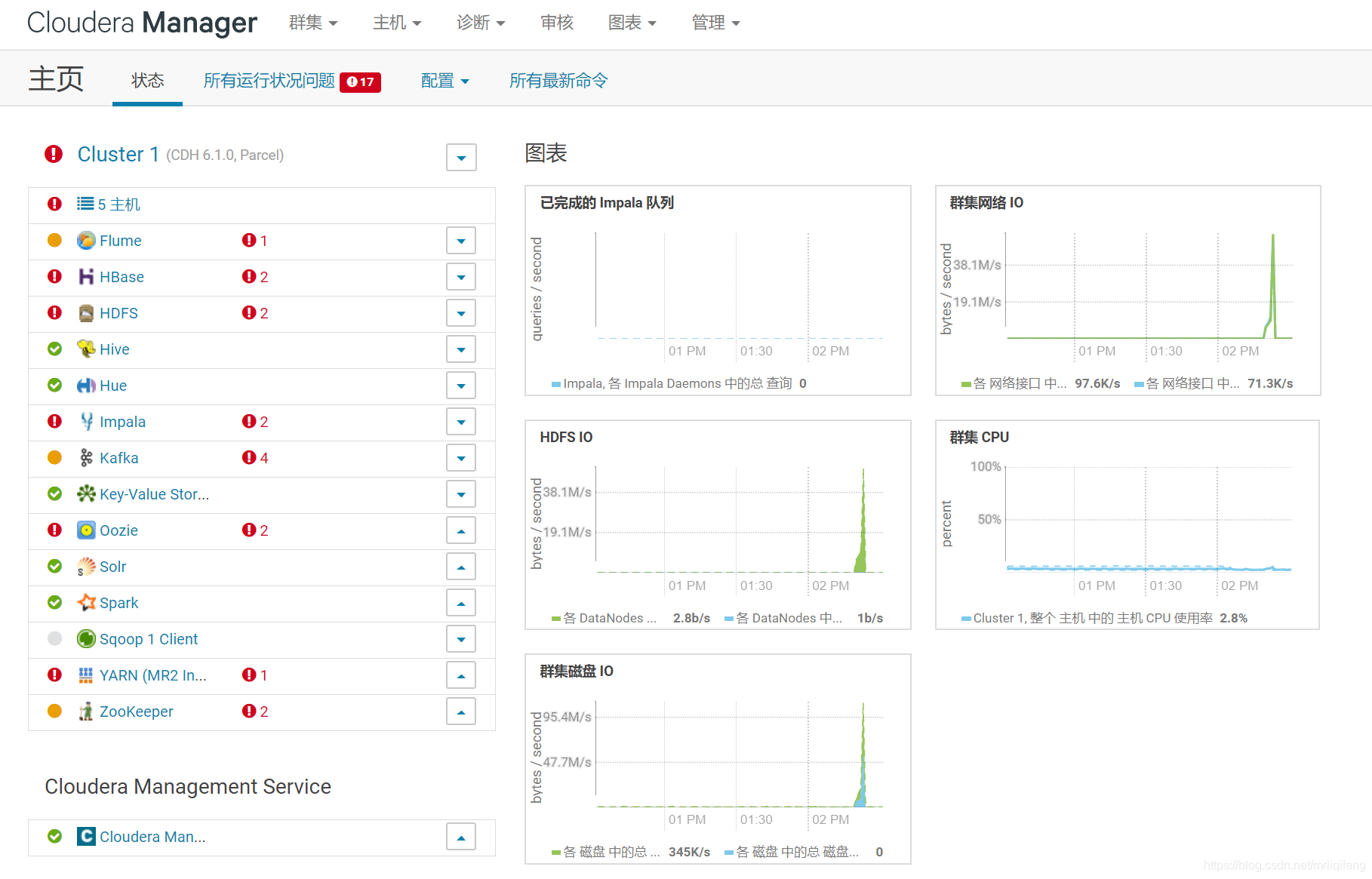Viewport: 1372px width, 879px height.
Task: Open the ZooKeeper service link
Action: pyautogui.click(x=137, y=711)
